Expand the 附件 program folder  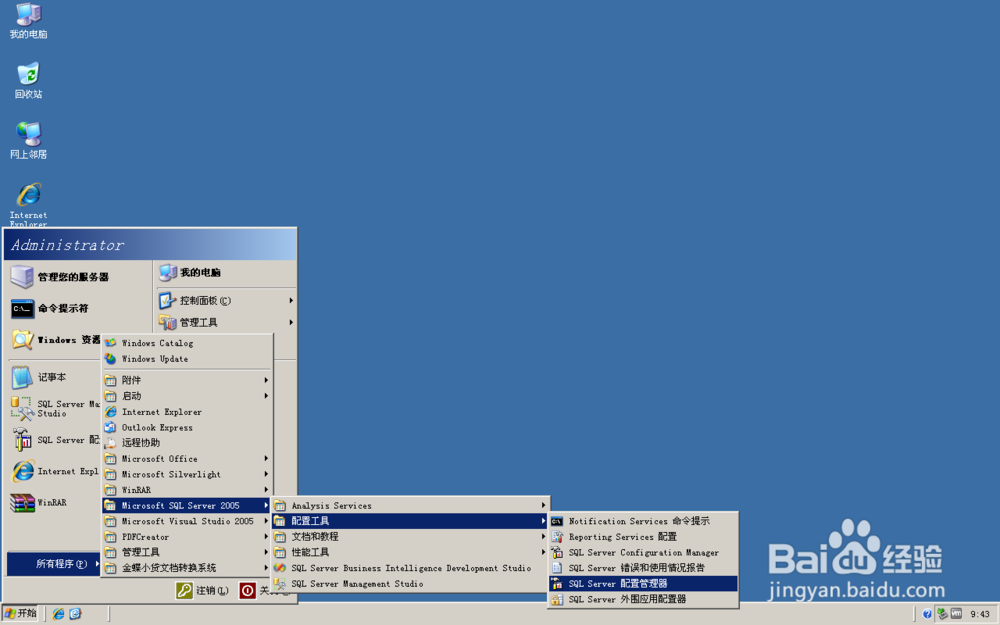(188, 380)
